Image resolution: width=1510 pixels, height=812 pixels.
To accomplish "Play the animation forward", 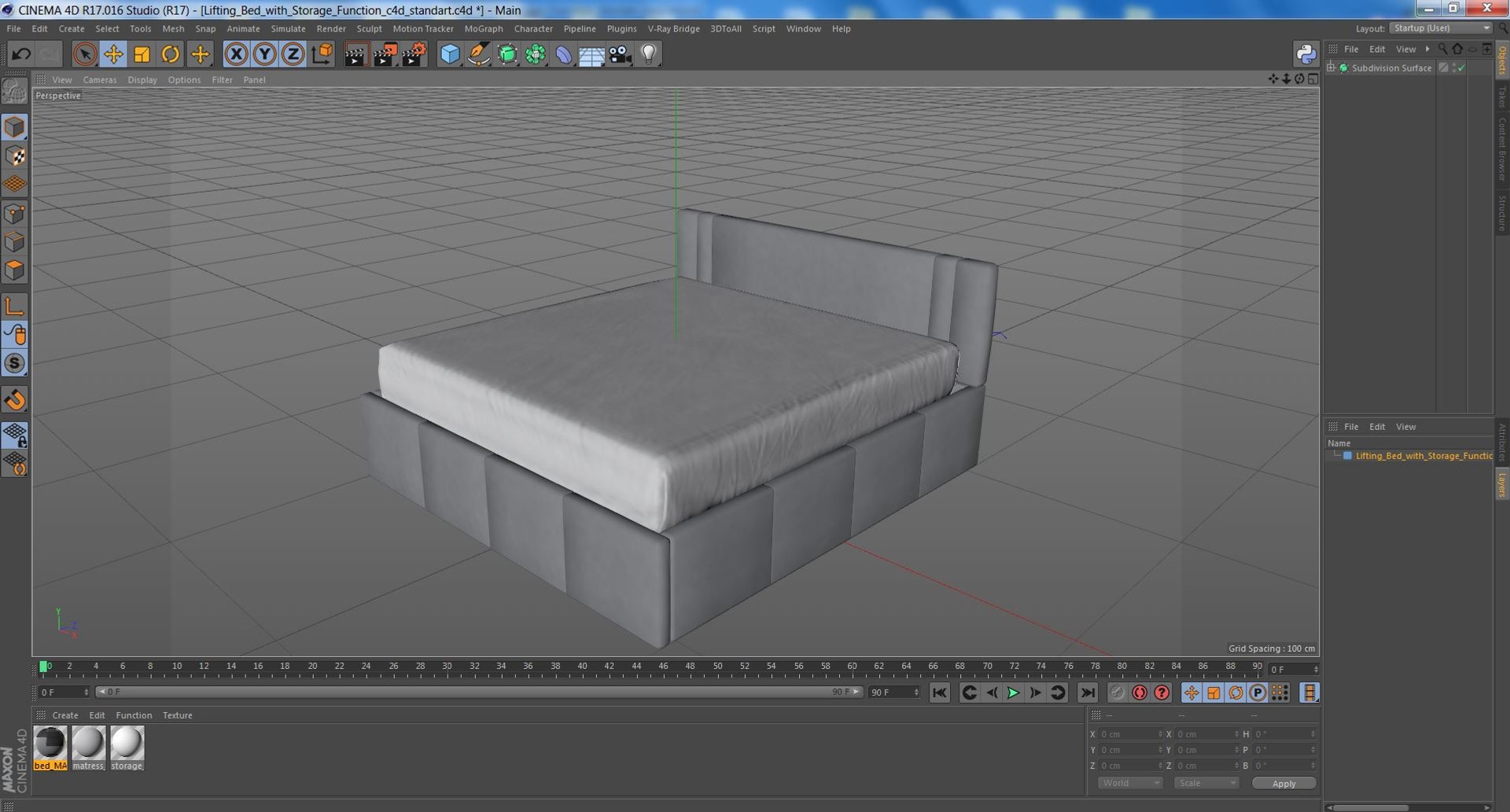I will (x=1013, y=693).
